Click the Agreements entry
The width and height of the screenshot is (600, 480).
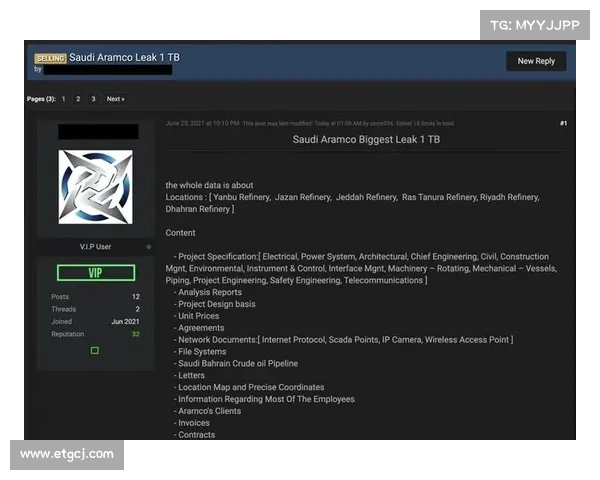coord(201,328)
